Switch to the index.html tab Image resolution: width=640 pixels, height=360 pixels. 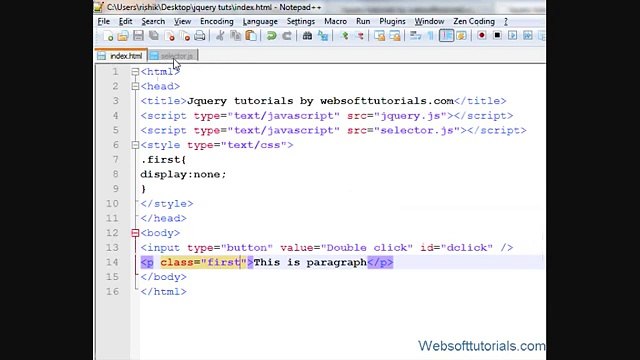click(x=121, y=56)
